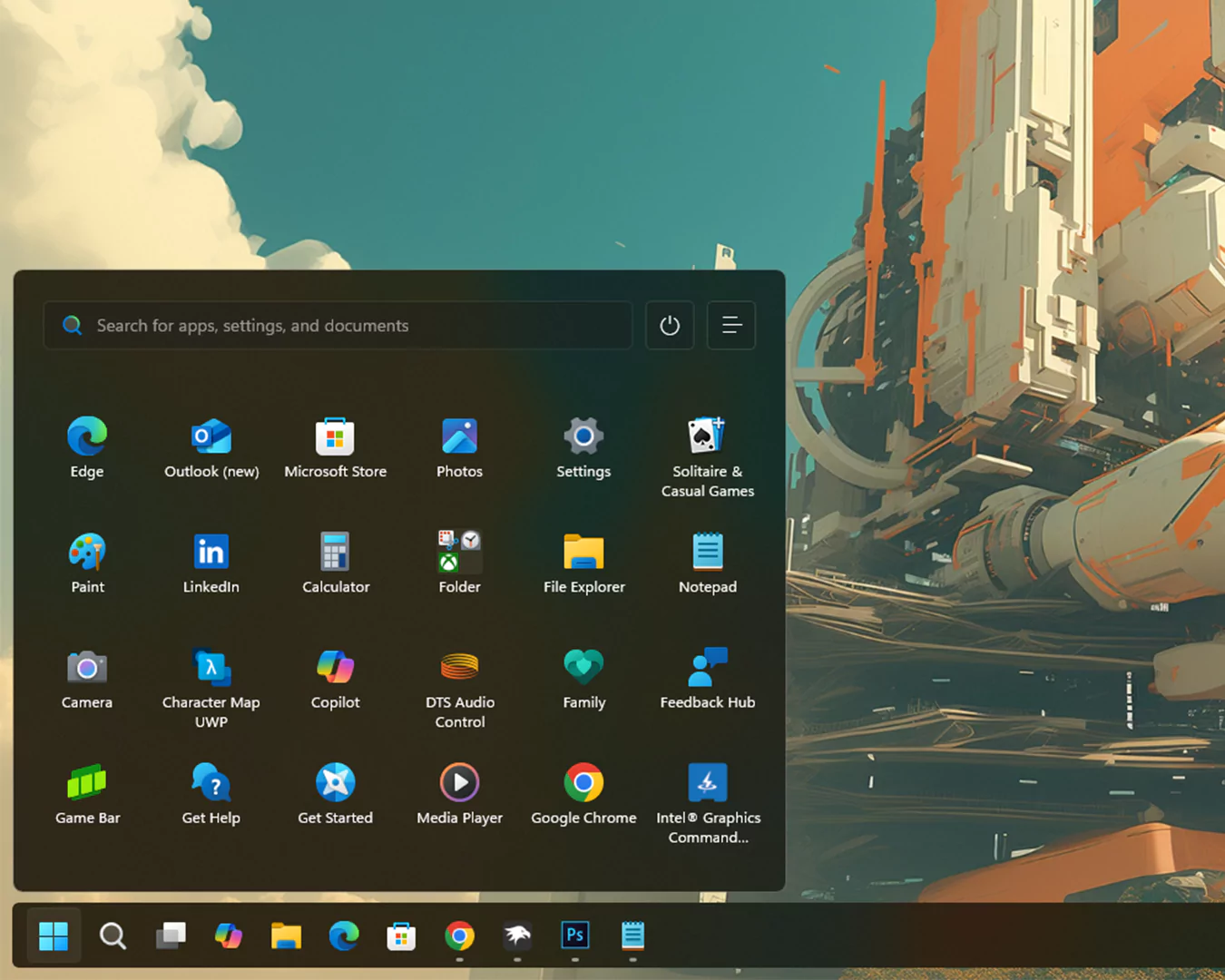The image size is (1225, 980).
Task: Open Edge from the Start menu grid
Action: 87,447
